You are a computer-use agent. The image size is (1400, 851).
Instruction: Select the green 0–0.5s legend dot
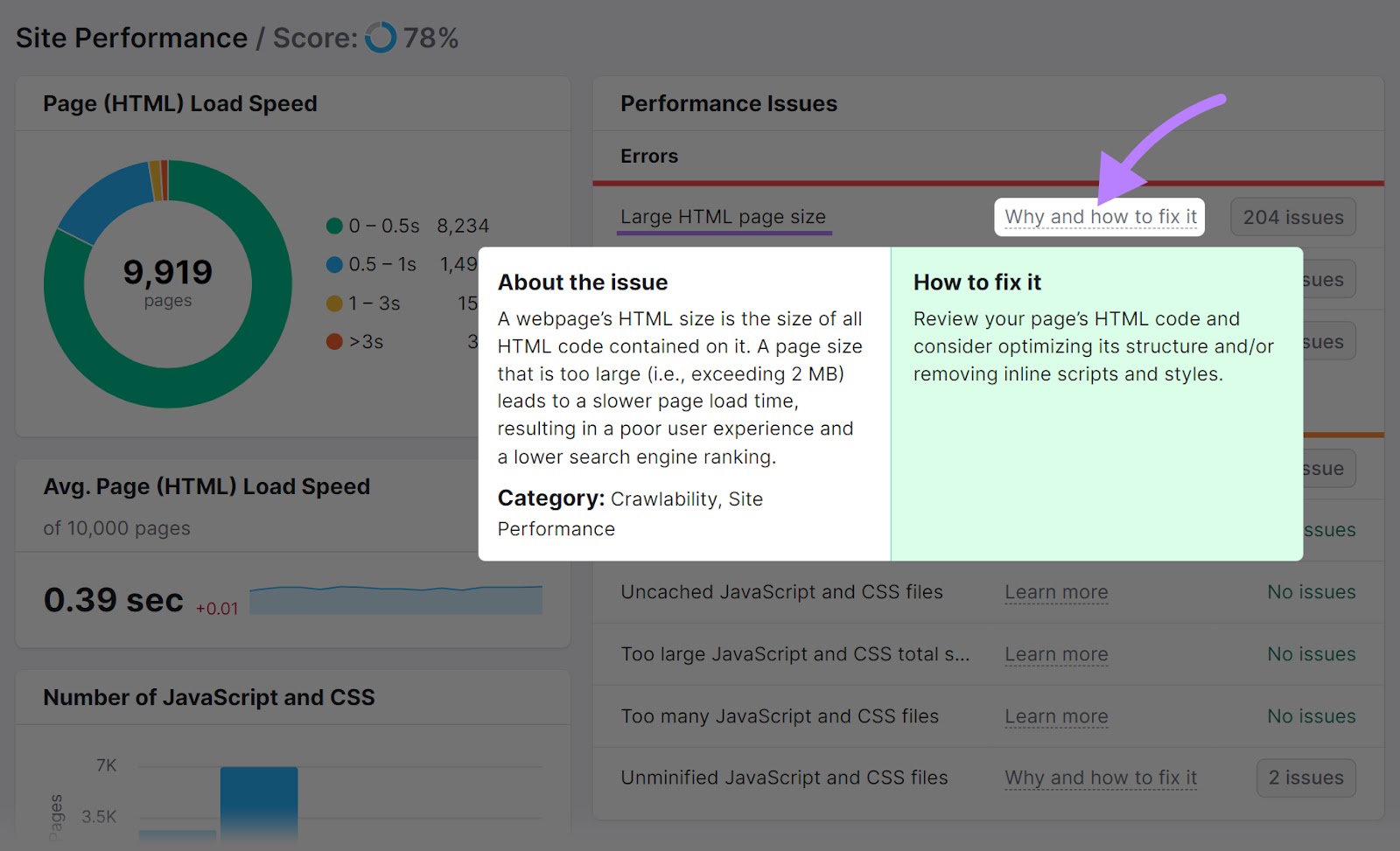[x=333, y=225]
